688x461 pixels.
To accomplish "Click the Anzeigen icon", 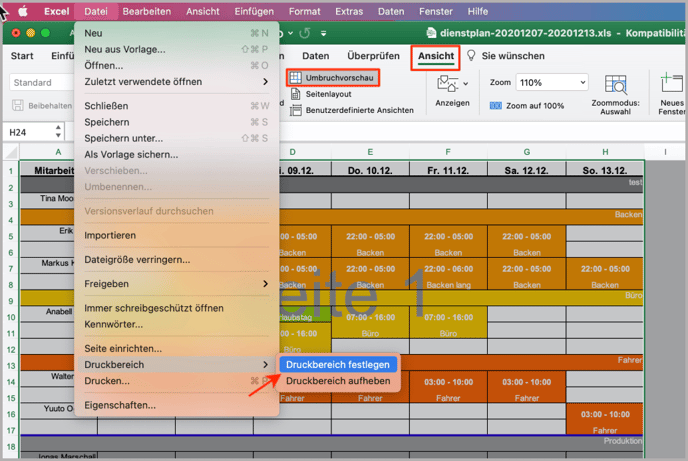I will pos(447,83).
